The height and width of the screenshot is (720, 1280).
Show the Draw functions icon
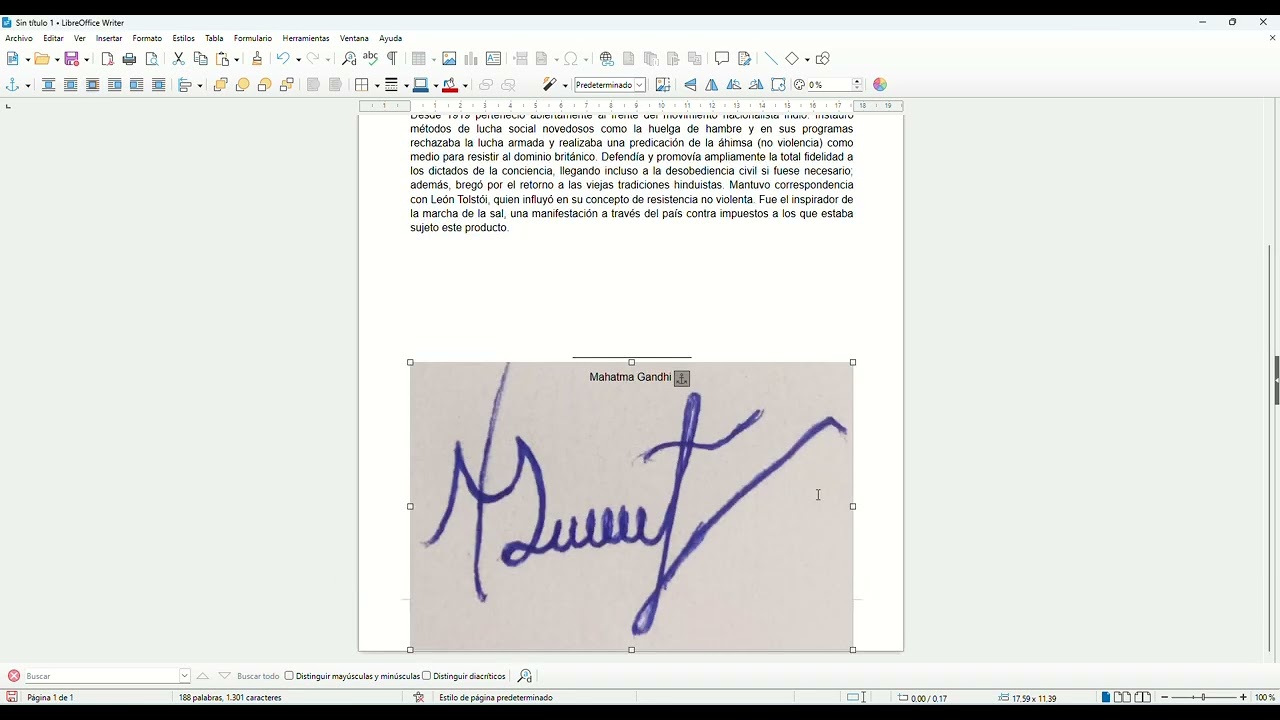coord(823,59)
